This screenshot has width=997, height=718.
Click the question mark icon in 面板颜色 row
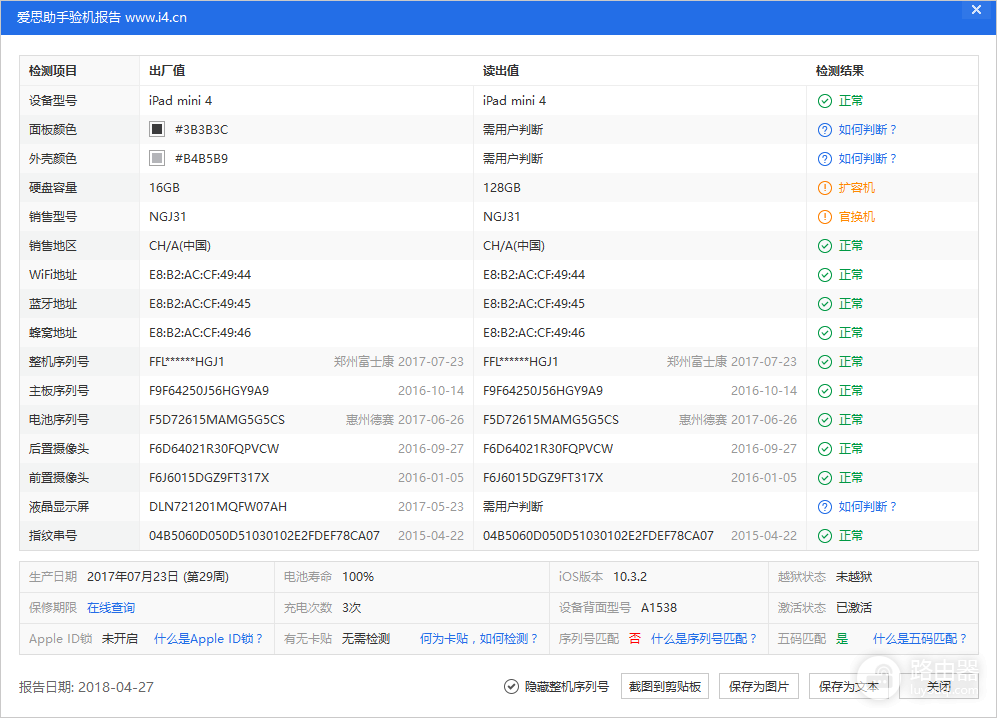coord(825,130)
